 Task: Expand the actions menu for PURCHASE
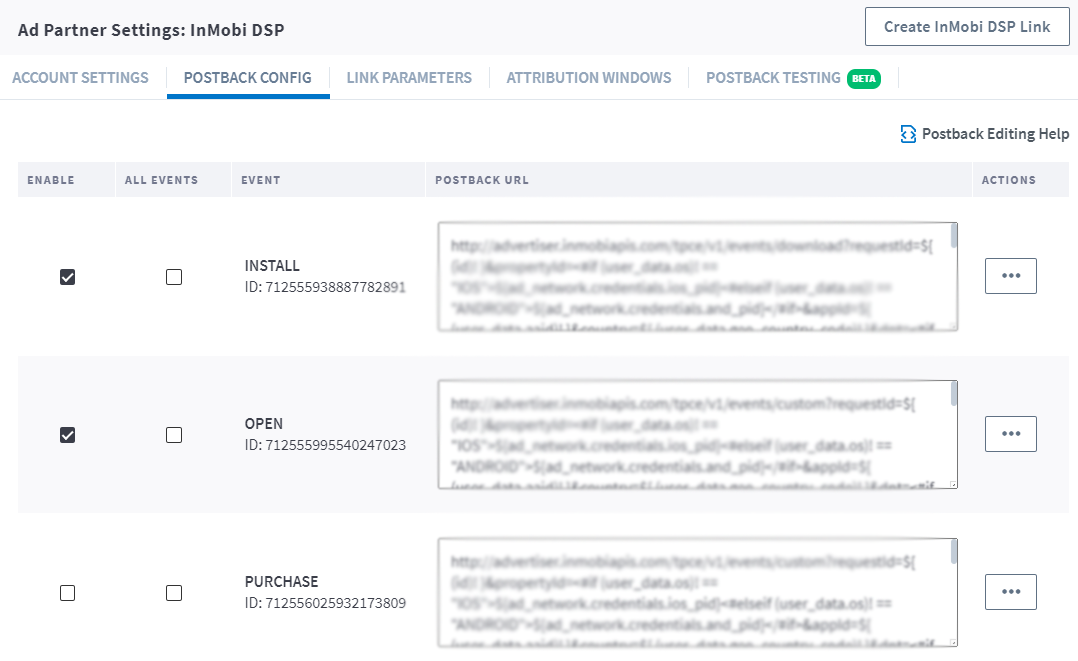coord(1011,592)
